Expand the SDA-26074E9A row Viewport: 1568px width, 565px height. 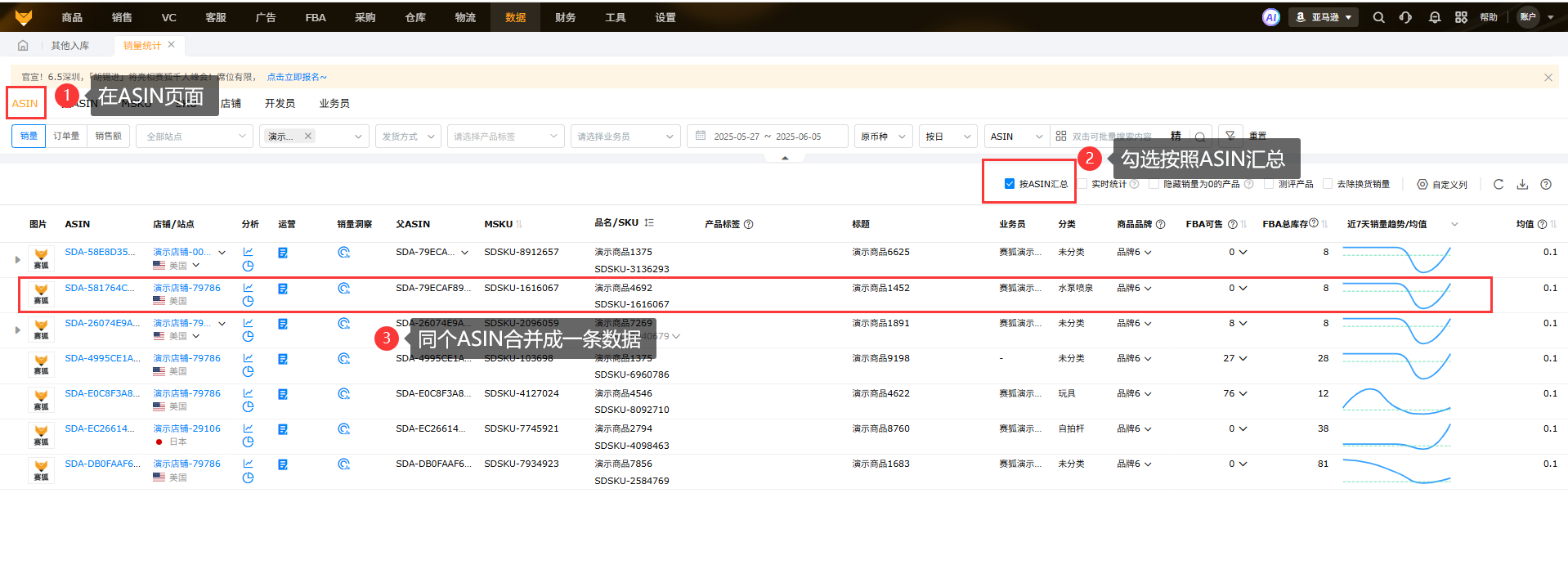click(x=18, y=330)
